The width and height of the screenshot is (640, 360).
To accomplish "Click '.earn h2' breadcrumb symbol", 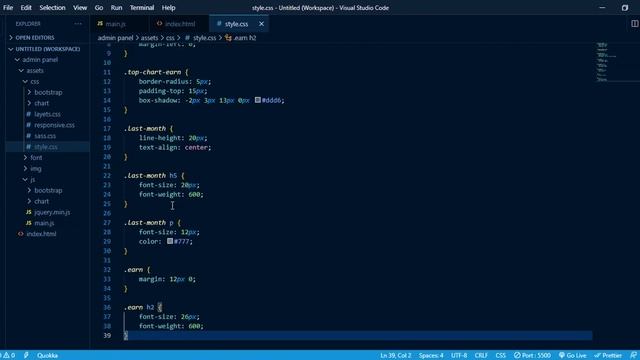I will [244, 38].
